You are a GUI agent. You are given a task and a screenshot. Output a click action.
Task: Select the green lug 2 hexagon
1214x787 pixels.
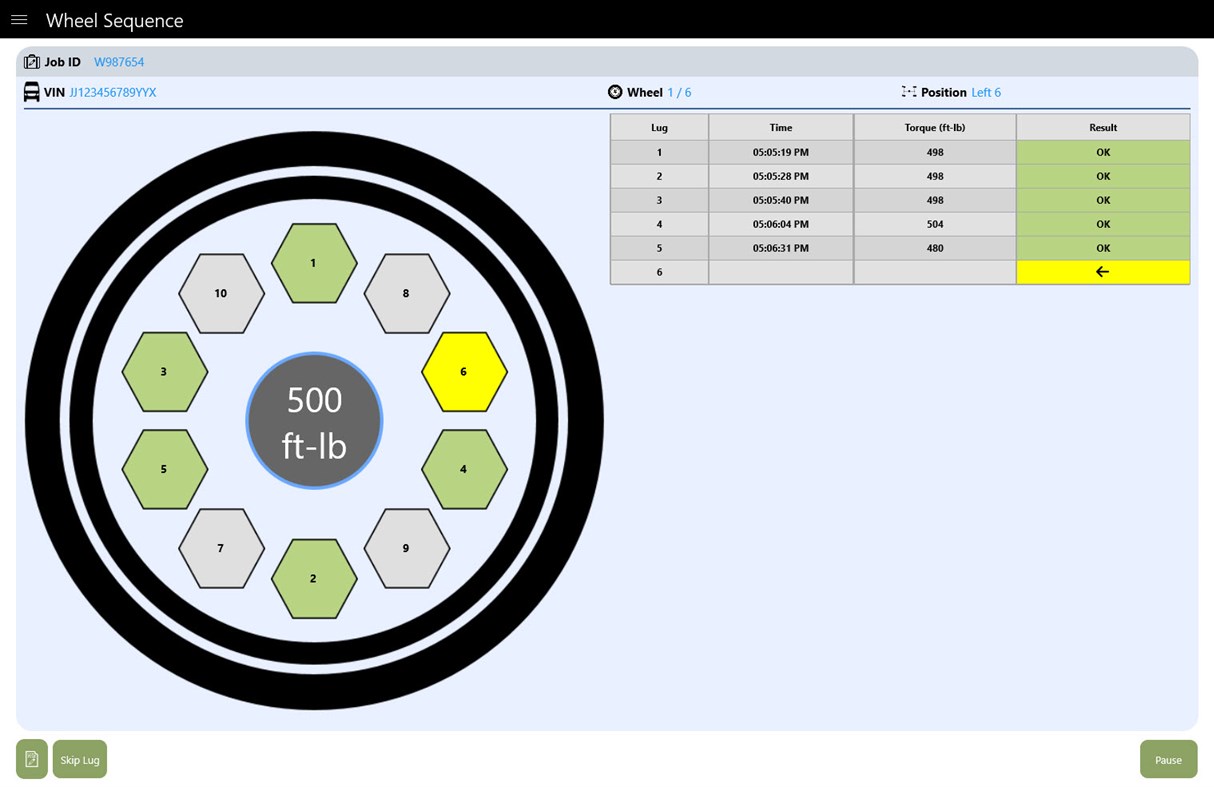[x=313, y=578]
